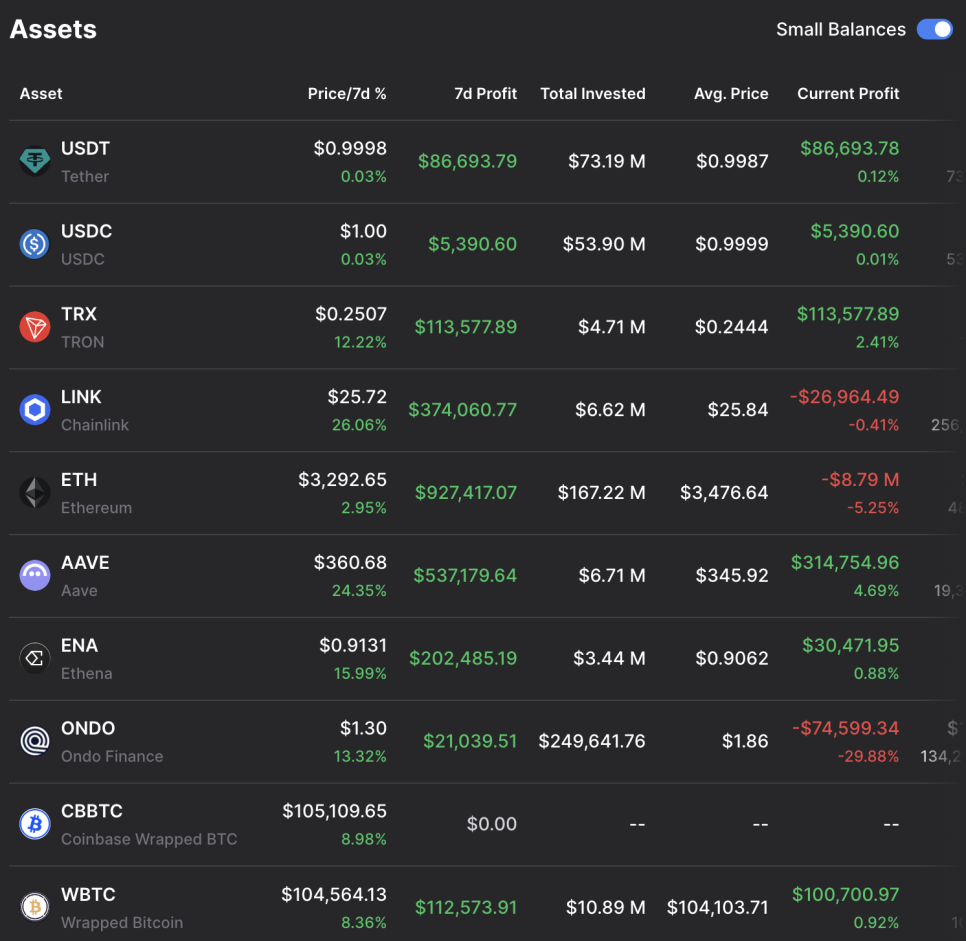Click the WBTC price $104,564.13
The width and height of the screenshot is (966, 941).
[x=333, y=894]
